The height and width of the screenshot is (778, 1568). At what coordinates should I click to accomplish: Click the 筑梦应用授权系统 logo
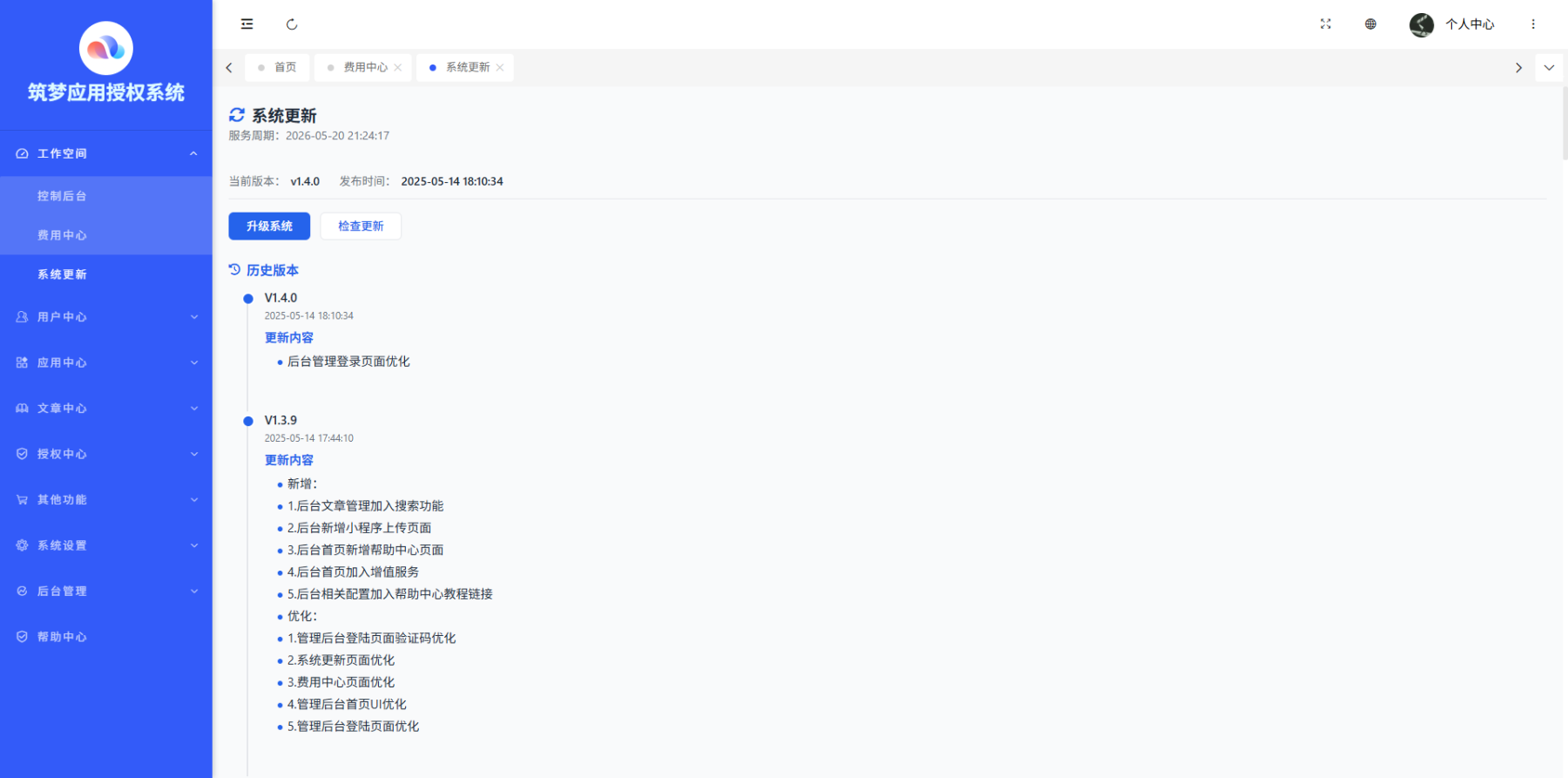pyautogui.click(x=106, y=49)
